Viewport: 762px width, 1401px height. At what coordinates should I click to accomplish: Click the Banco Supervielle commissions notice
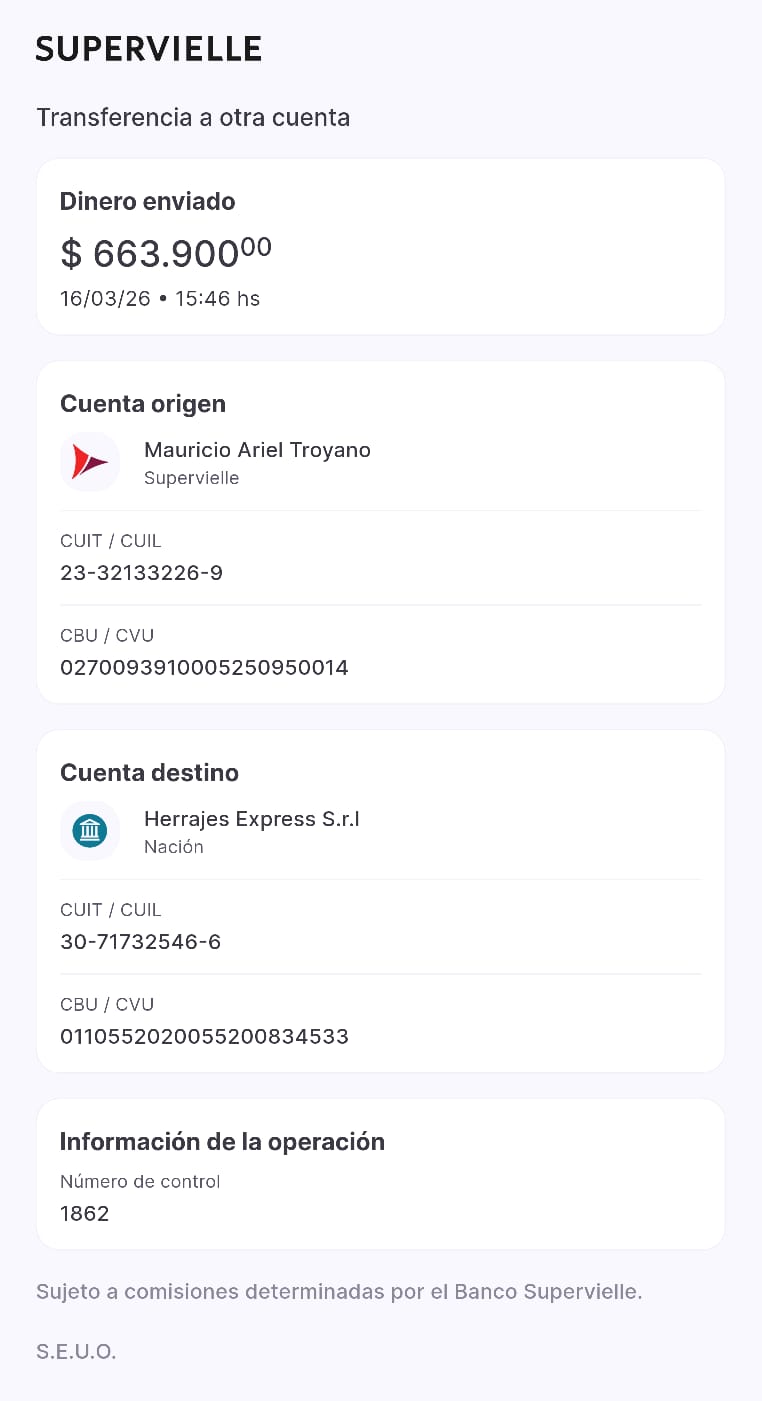[x=339, y=1291]
